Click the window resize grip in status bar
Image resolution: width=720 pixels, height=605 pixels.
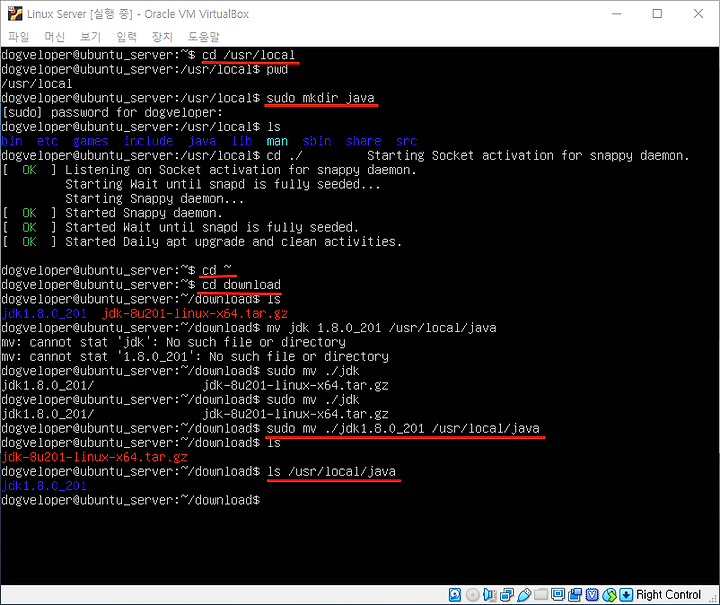tap(713, 598)
